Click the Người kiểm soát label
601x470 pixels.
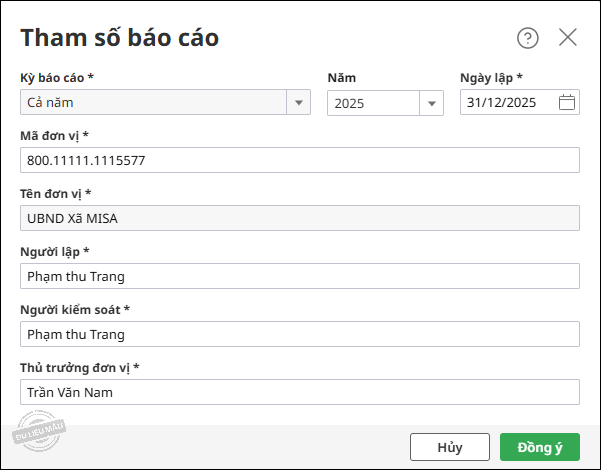(75, 310)
